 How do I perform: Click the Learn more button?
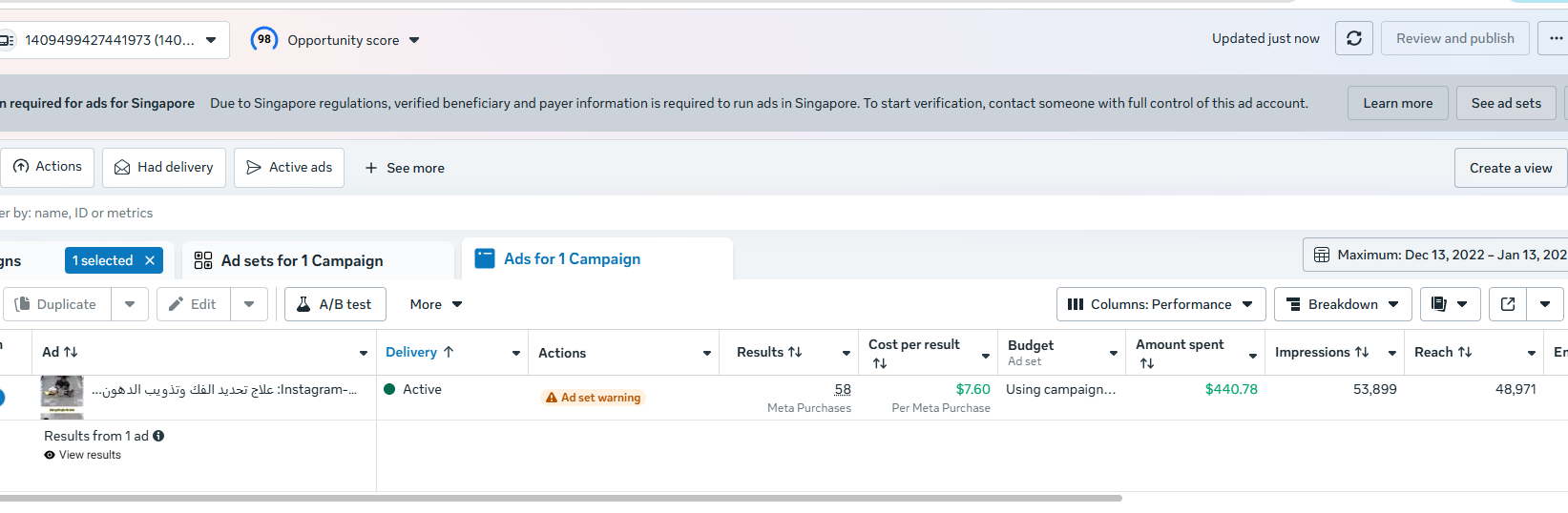(1397, 103)
